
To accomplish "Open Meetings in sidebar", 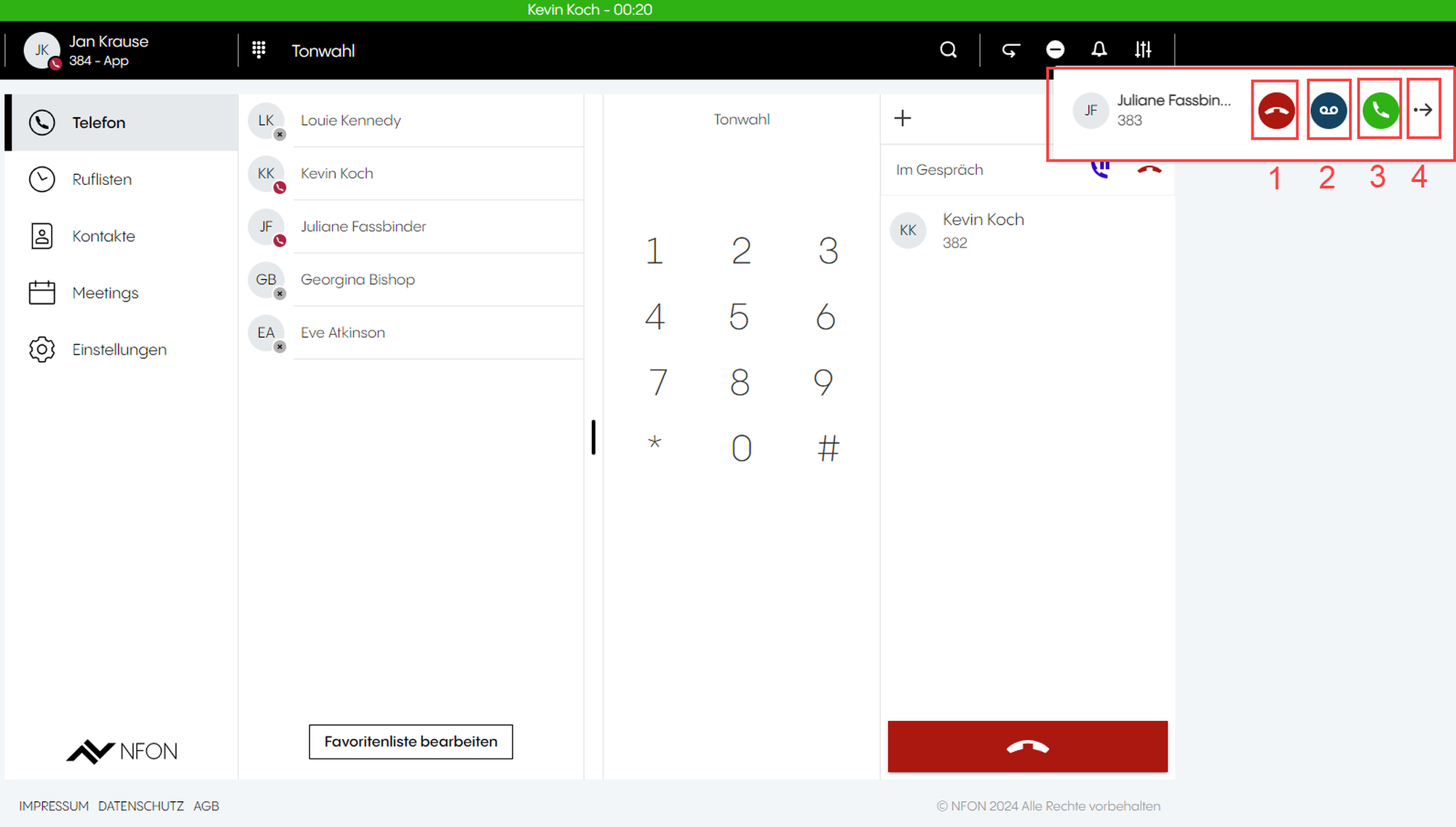I will (105, 293).
